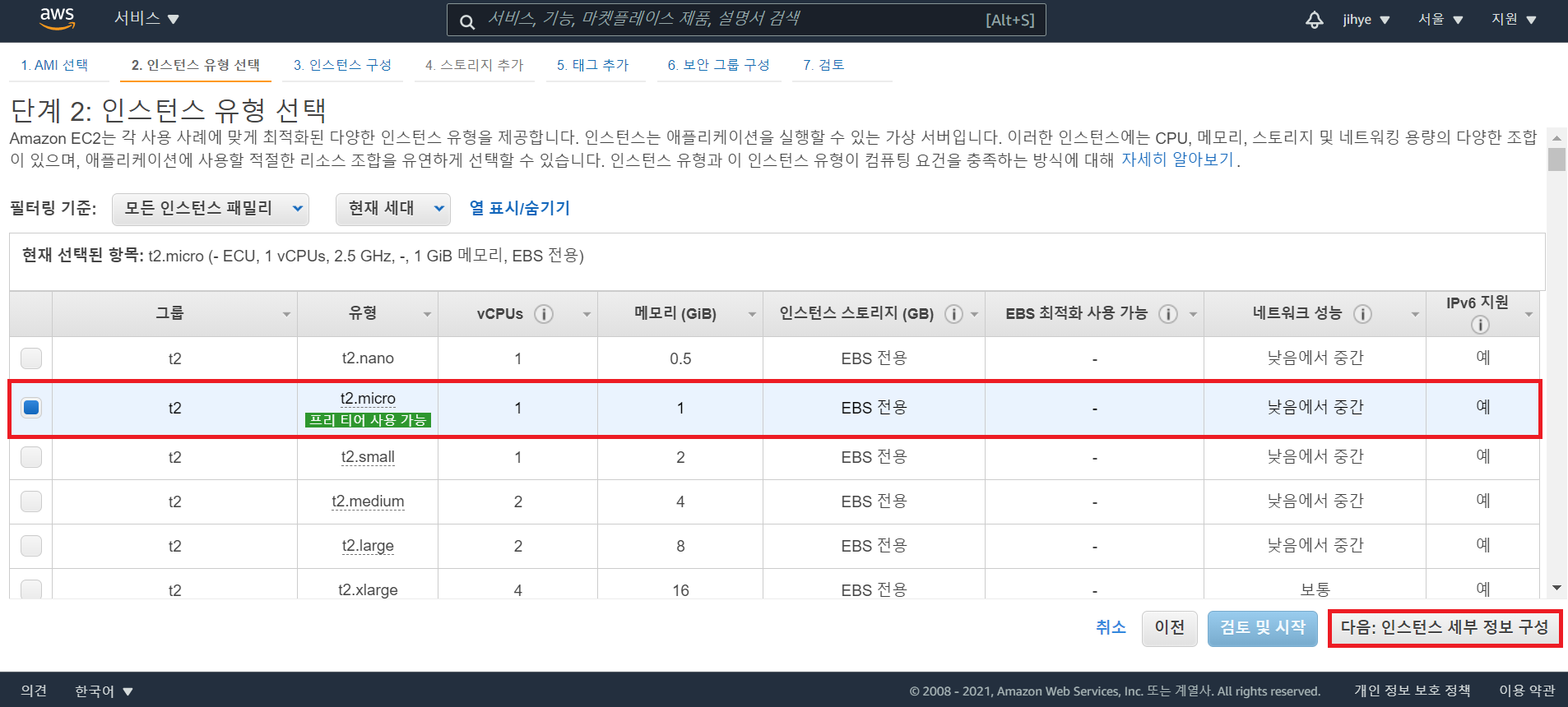The width and height of the screenshot is (1568, 707).
Task: Show info icon for vCPUs column
Action: point(544,314)
